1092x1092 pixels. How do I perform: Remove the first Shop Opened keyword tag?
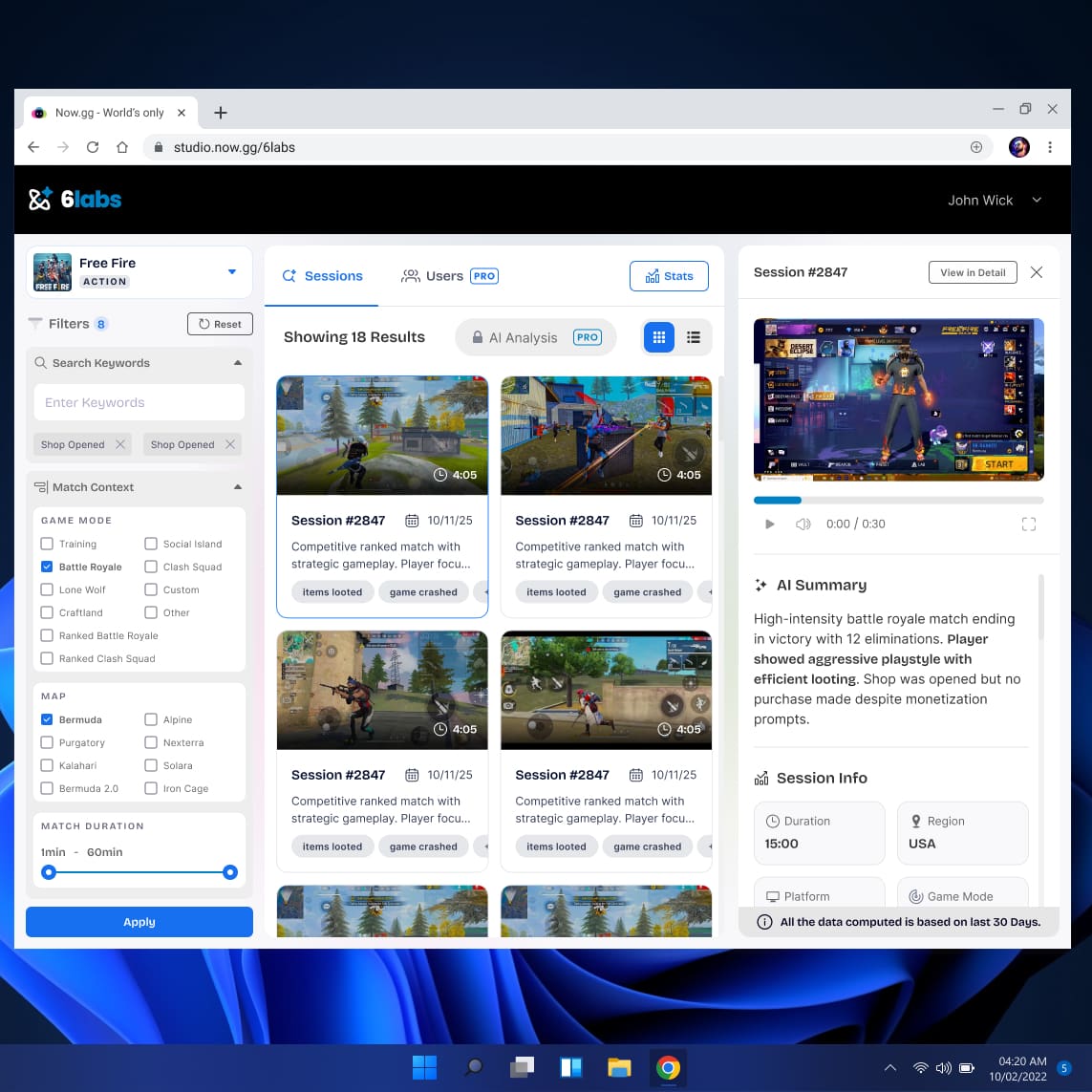pyautogui.click(x=120, y=444)
